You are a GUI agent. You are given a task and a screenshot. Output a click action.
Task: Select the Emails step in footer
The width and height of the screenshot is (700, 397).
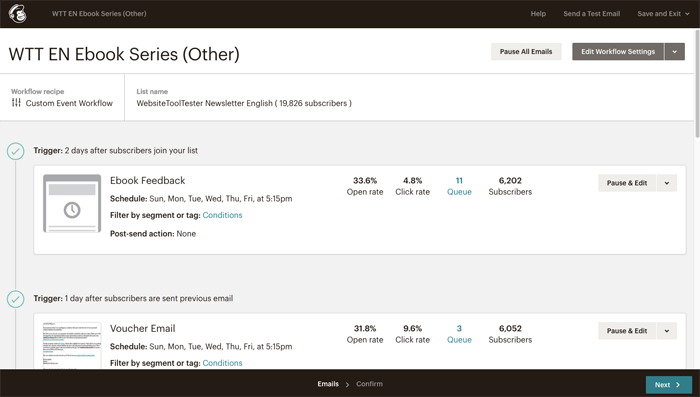tap(328, 384)
